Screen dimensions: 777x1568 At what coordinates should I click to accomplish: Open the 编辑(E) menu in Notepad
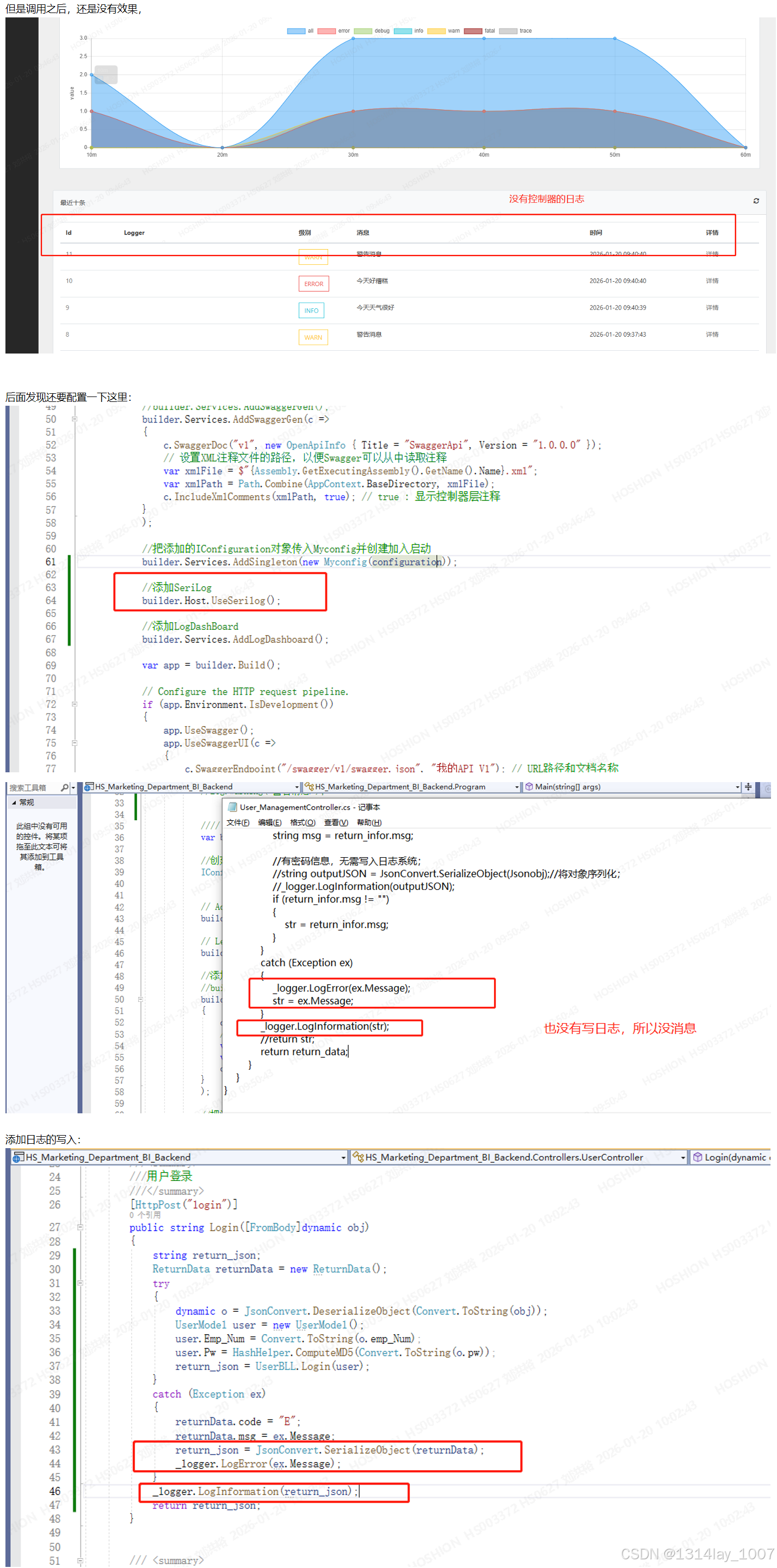[270, 822]
